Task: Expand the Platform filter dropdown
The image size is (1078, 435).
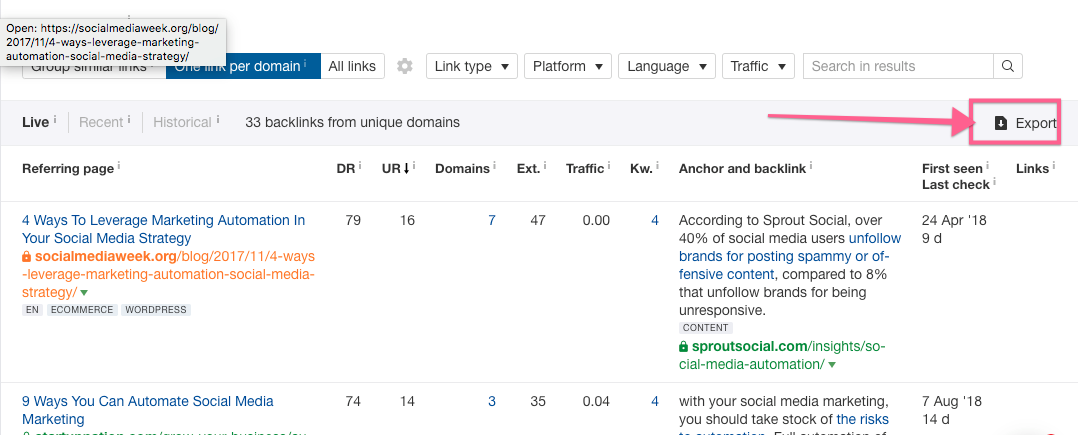Action: pyautogui.click(x=567, y=66)
